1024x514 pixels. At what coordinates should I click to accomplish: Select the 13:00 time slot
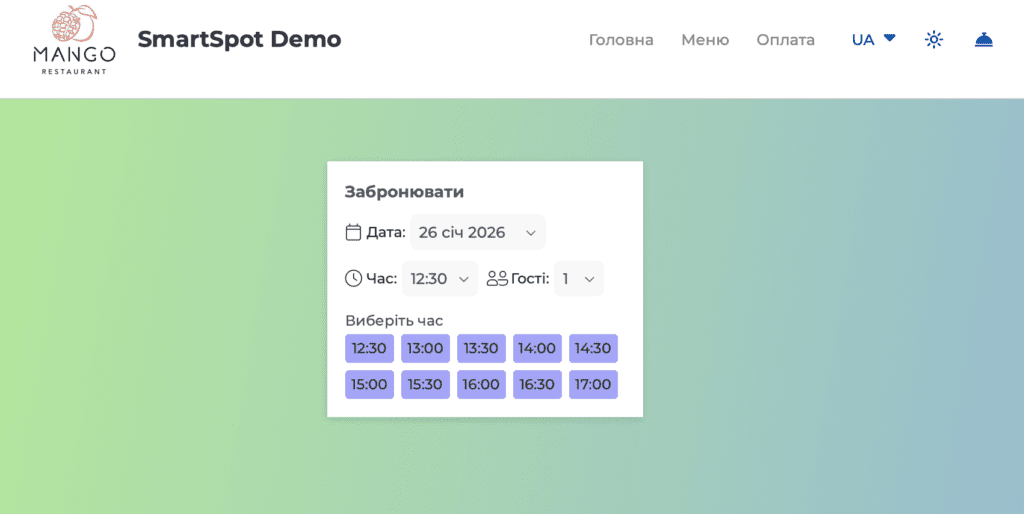pos(425,348)
